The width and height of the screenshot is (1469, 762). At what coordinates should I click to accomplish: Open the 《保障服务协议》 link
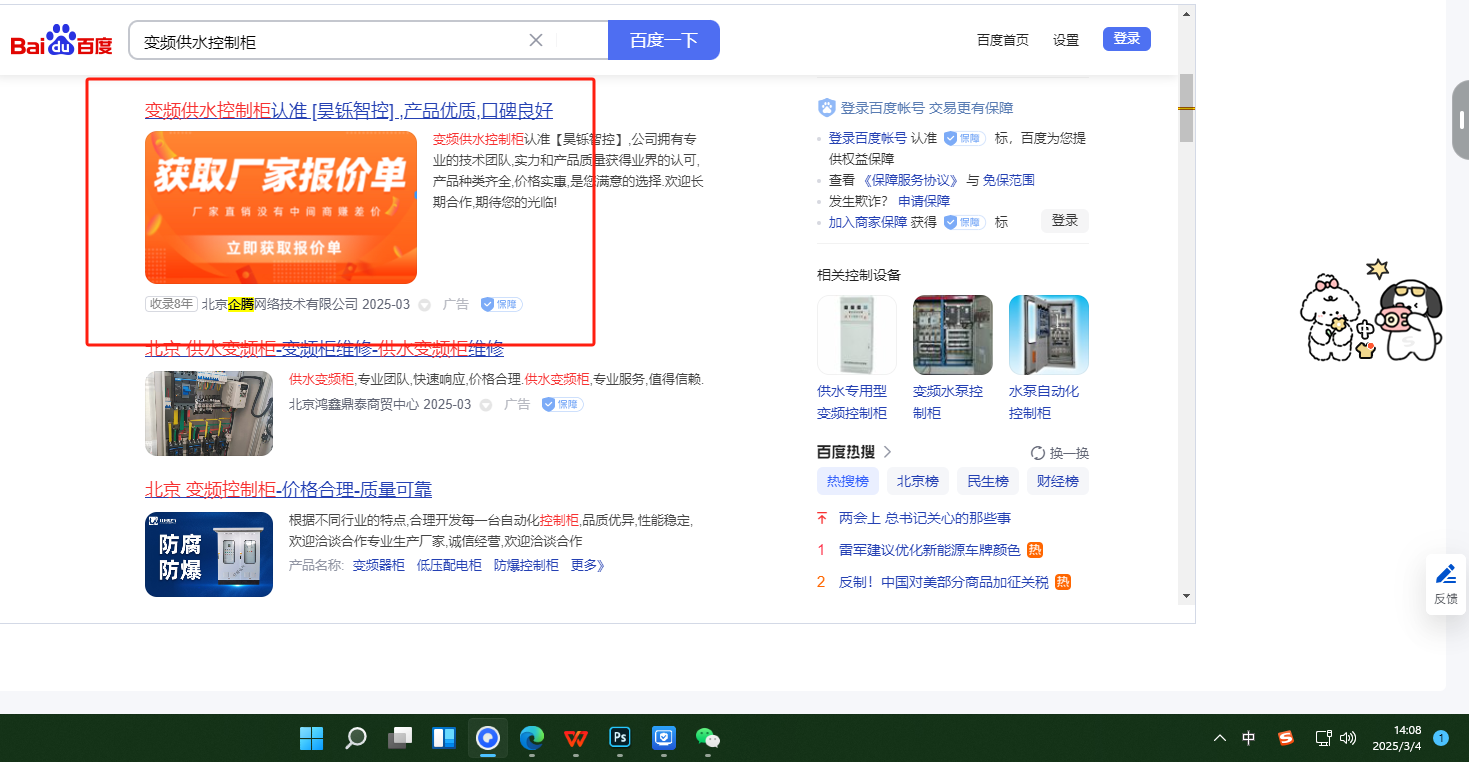pyautogui.click(x=911, y=180)
